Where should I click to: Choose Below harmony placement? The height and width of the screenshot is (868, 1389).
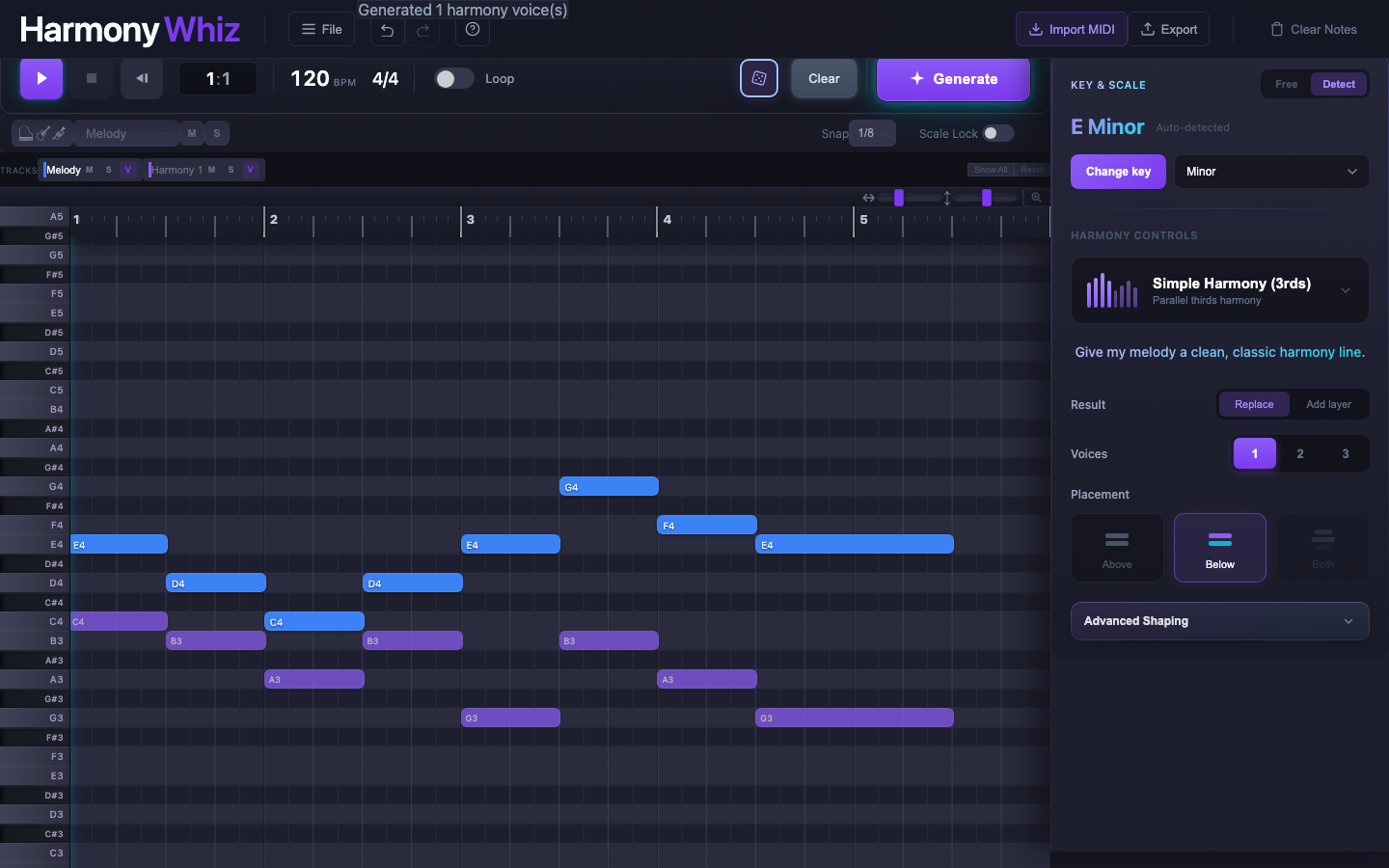click(1220, 548)
